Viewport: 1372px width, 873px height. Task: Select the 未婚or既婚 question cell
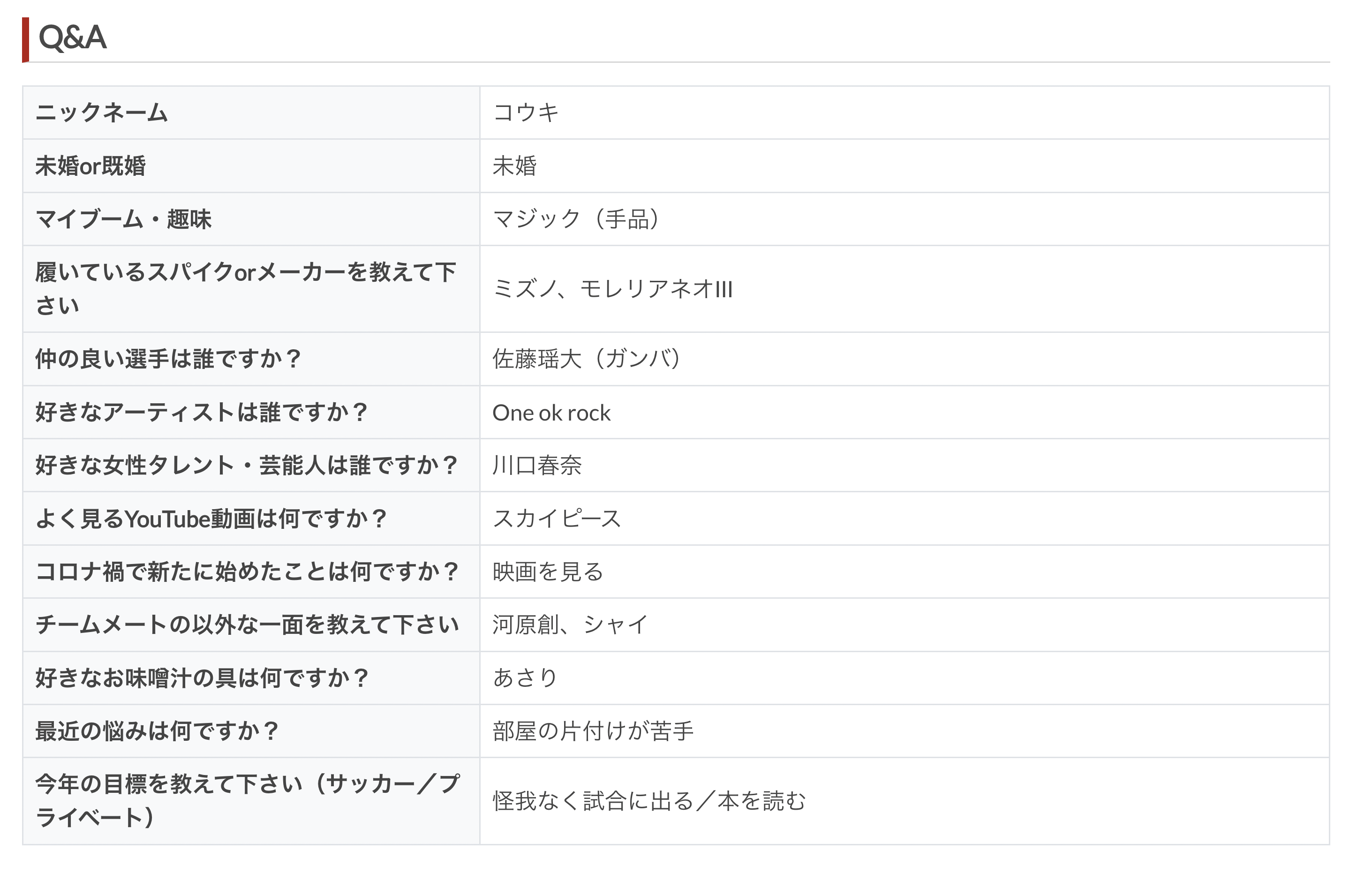251,166
